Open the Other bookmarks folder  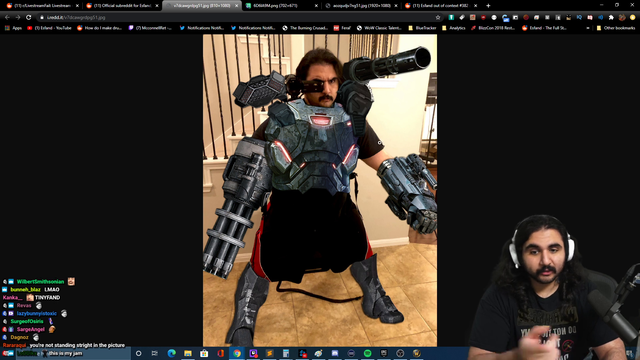pos(616,28)
